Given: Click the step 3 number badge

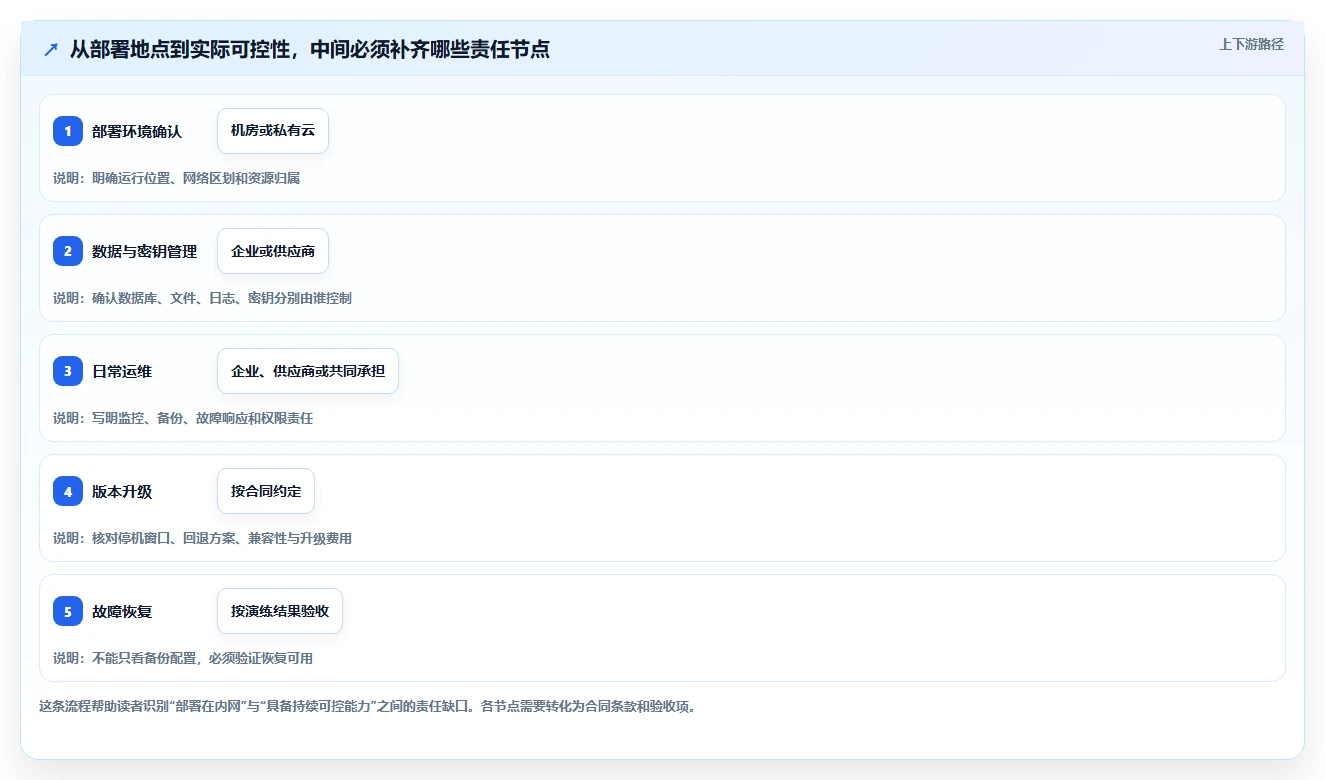Looking at the screenshot, I should [x=68, y=371].
